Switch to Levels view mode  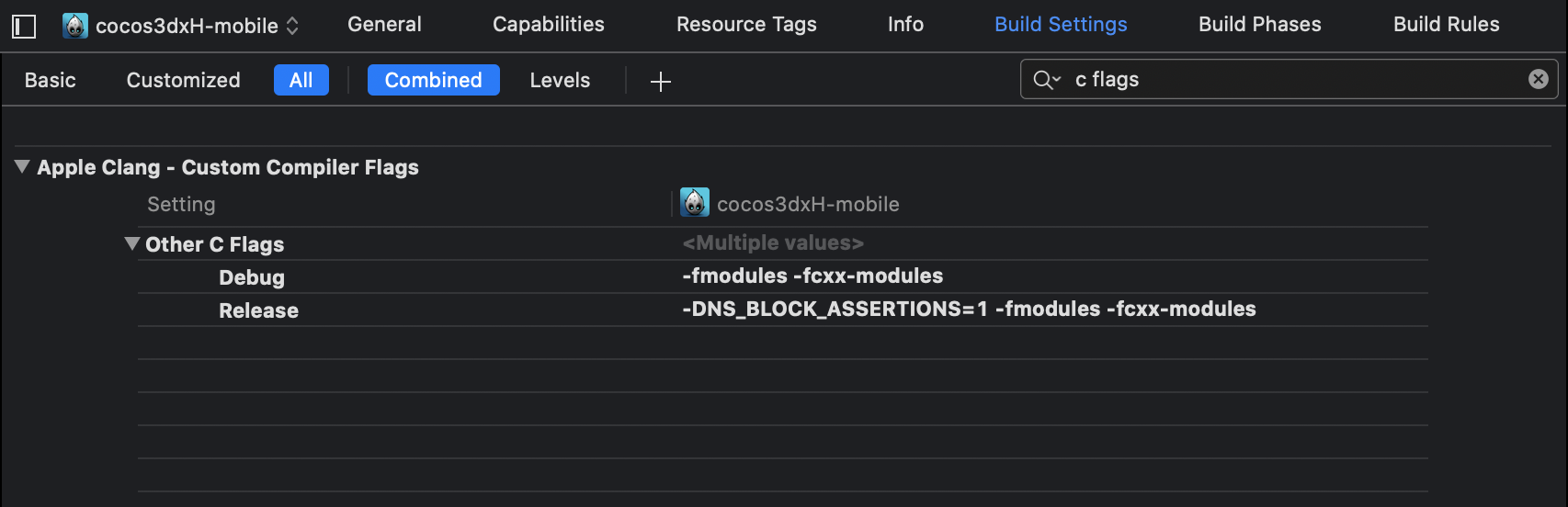(x=560, y=81)
